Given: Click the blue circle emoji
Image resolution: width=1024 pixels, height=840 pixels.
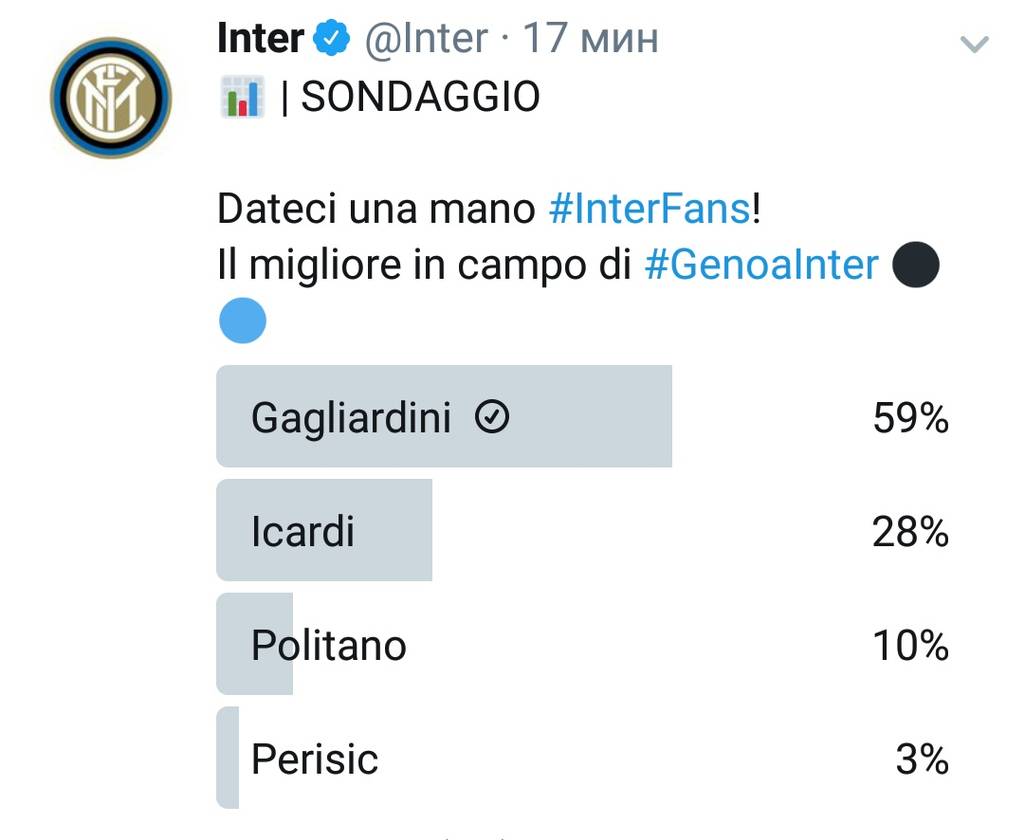Looking at the screenshot, I should (243, 320).
